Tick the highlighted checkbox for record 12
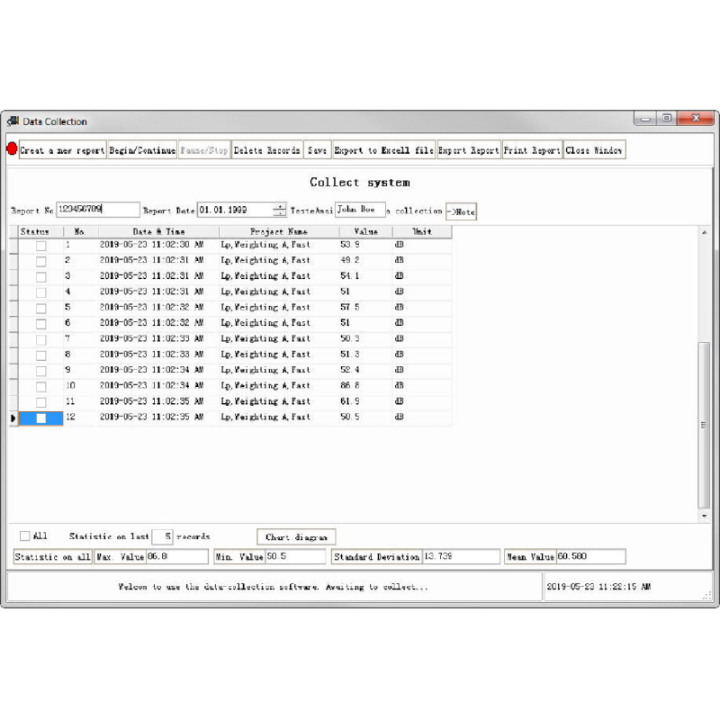 [x=41, y=418]
